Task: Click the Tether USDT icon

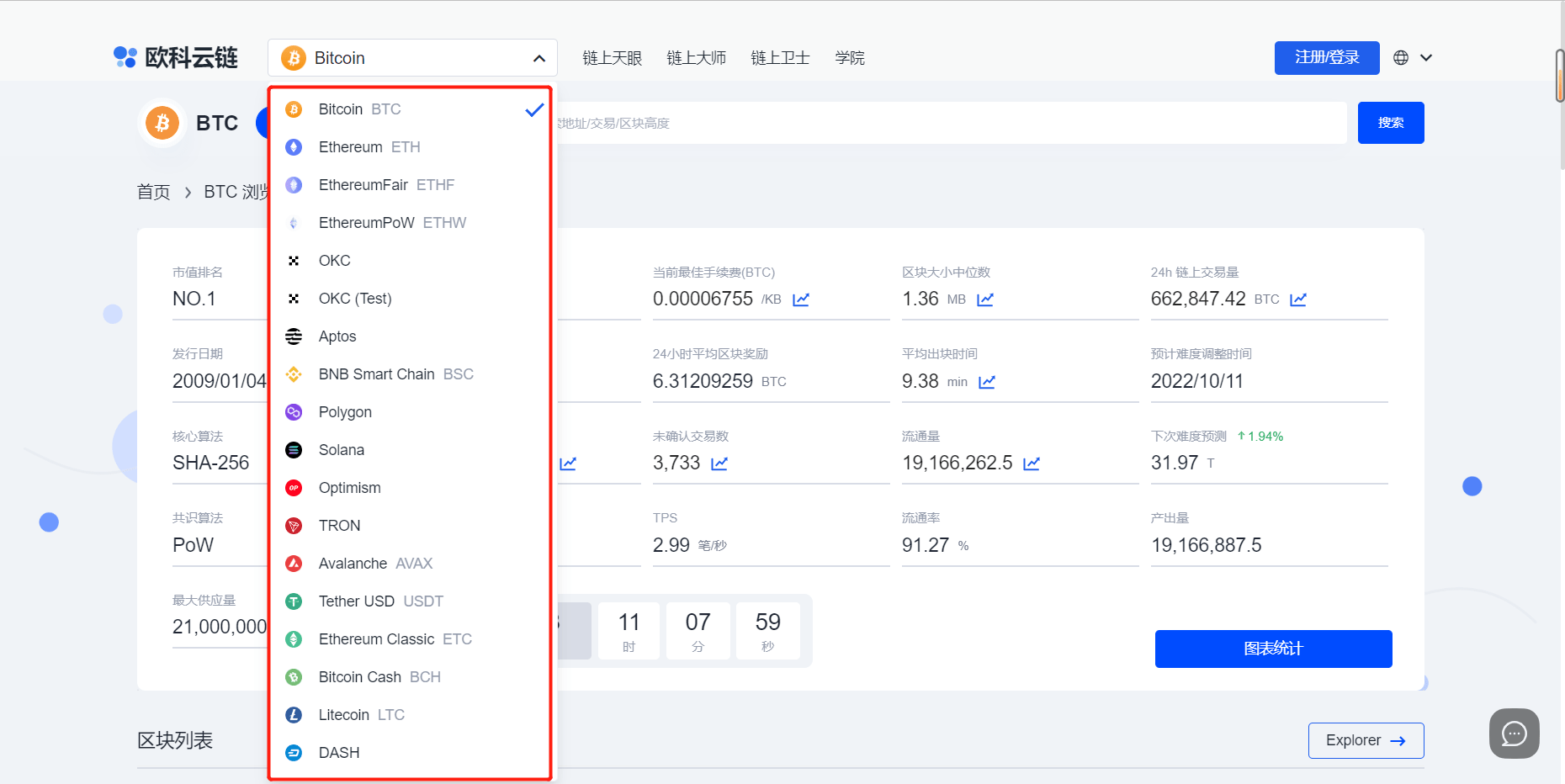Action: click(x=294, y=601)
